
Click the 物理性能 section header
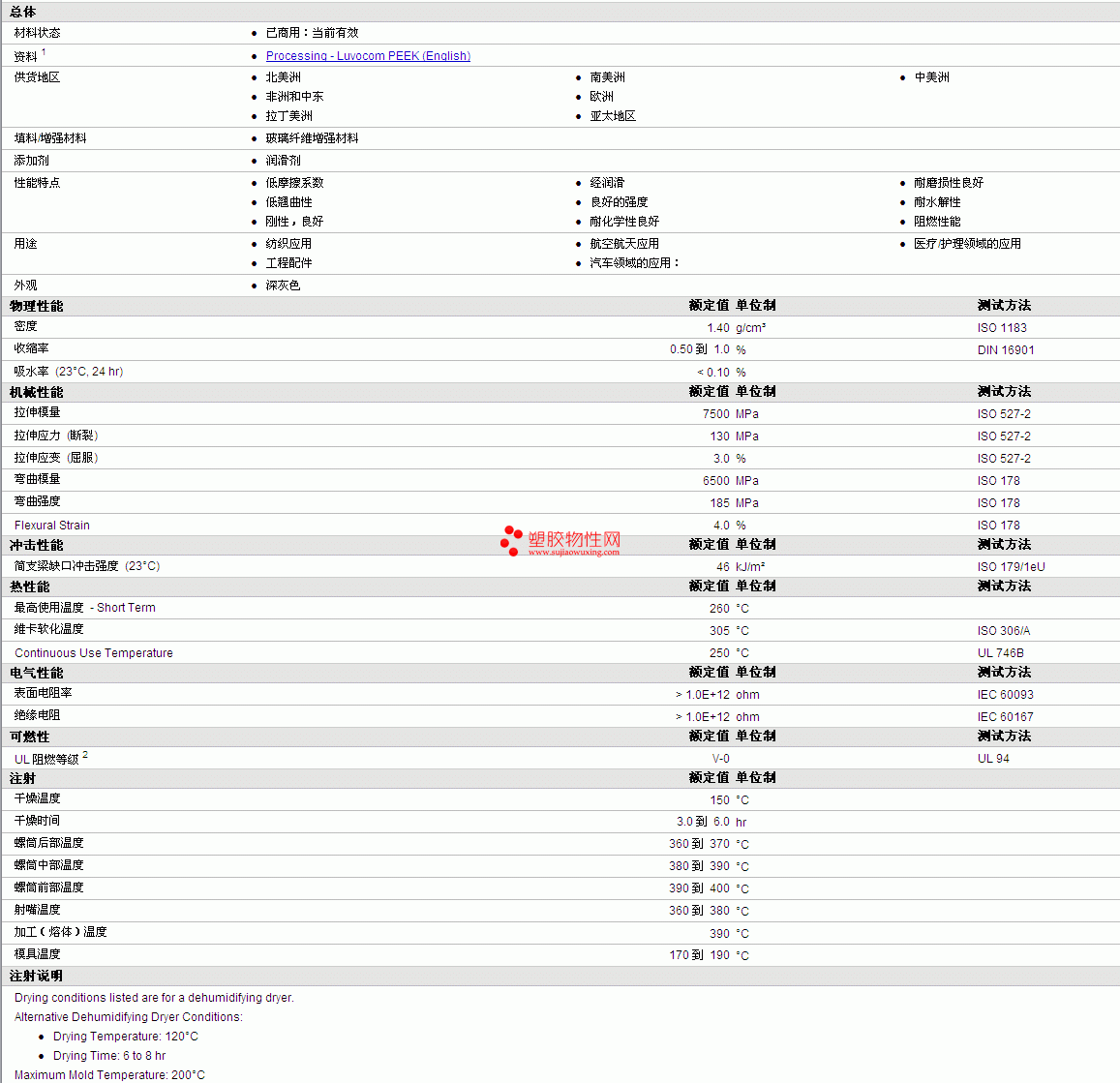pyautogui.click(x=37, y=306)
